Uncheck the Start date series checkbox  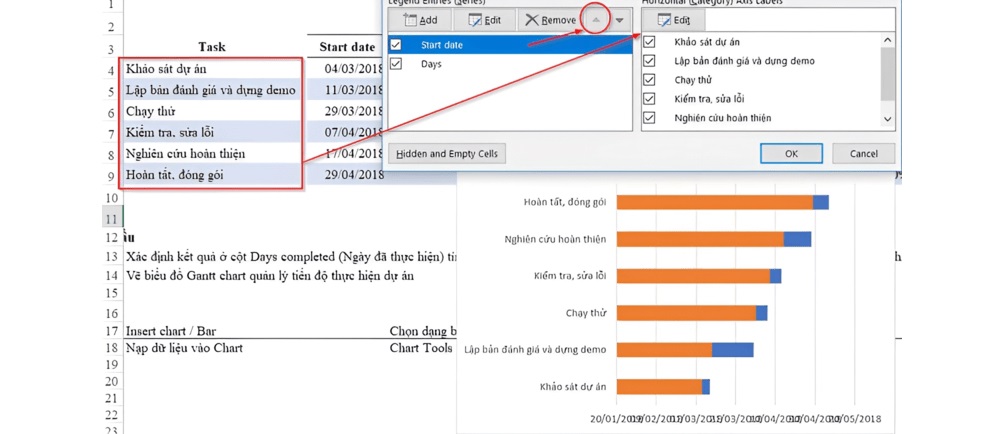click(x=396, y=45)
